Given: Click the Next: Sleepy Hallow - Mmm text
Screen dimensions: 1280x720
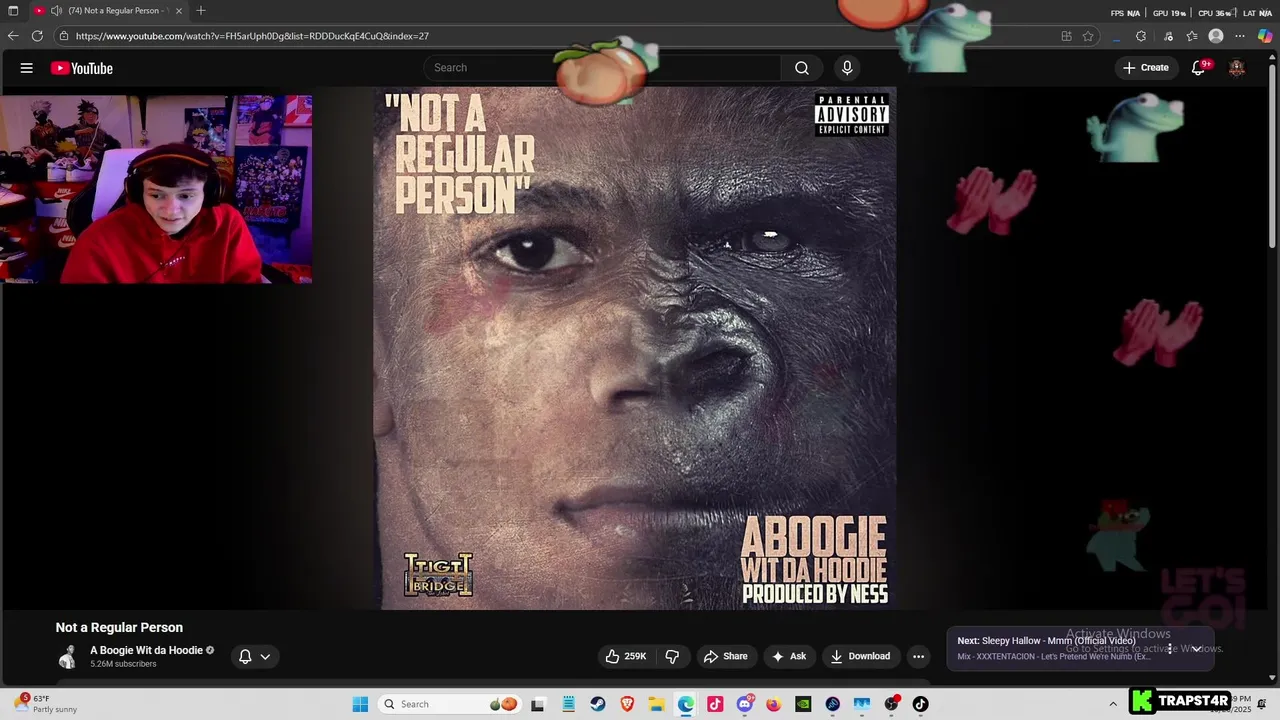Looking at the screenshot, I should pyautogui.click(x=1046, y=641).
